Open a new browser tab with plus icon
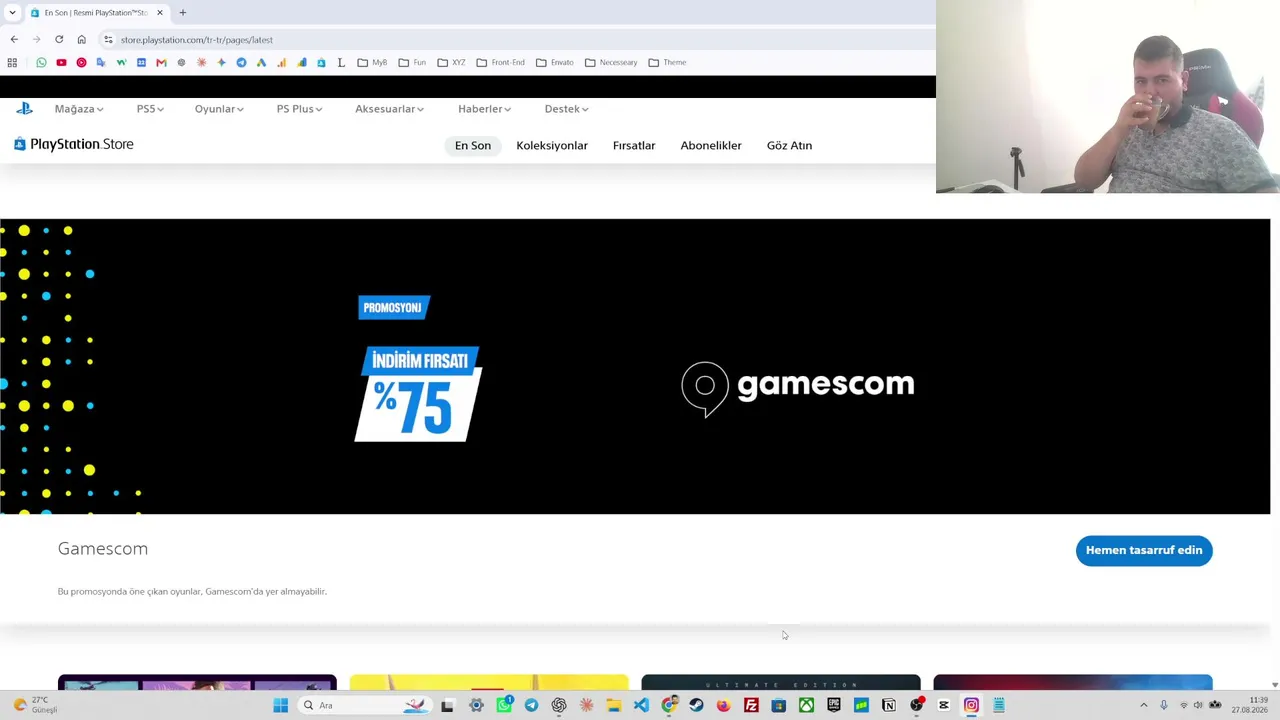The width and height of the screenshot is (1280, 720). pyautogui.click(x=183, y=12)
